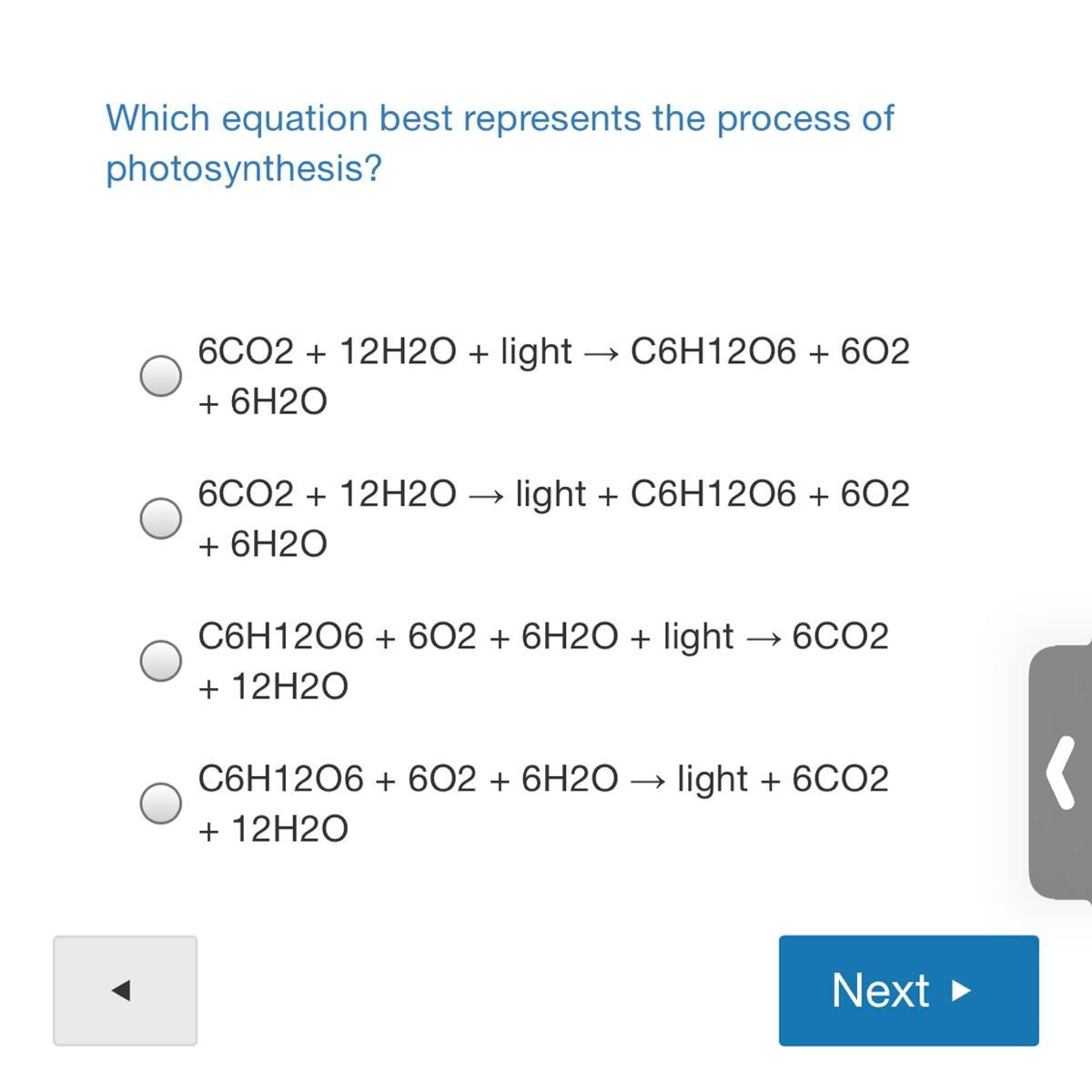Click '6CO2' at end of fourth equation's first line
The height and width of the screenshot is (1092, 1092).
click(x=840, y=779)
